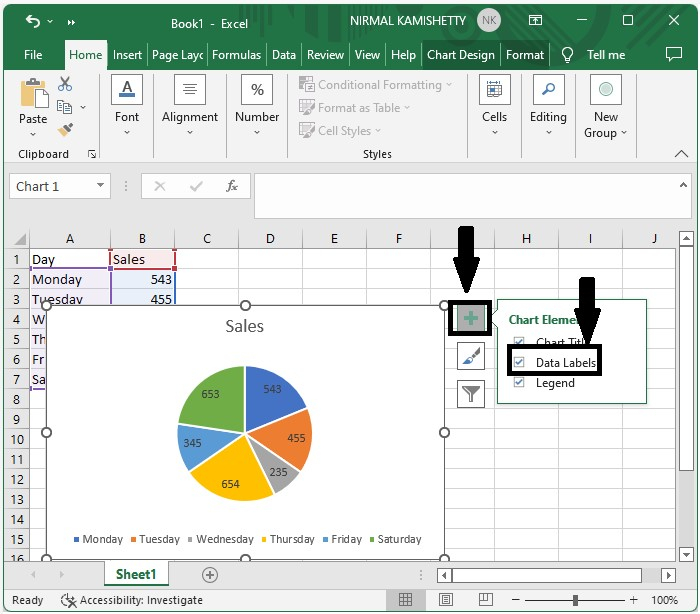This screenshot has height=614, width=700.
Task: Click the Select All corner triangle
Action: coord(20,239)
